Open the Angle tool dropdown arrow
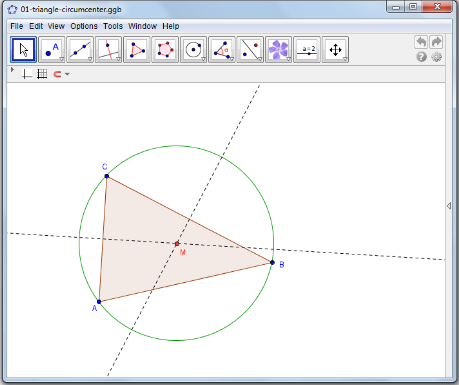The width and height of the screenshot is (459, 385). (232, 59)
